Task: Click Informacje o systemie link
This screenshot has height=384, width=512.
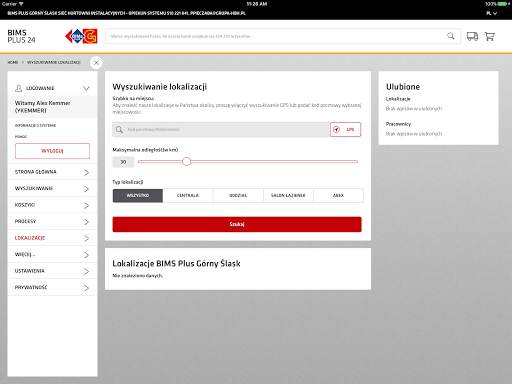Action: 35,125
